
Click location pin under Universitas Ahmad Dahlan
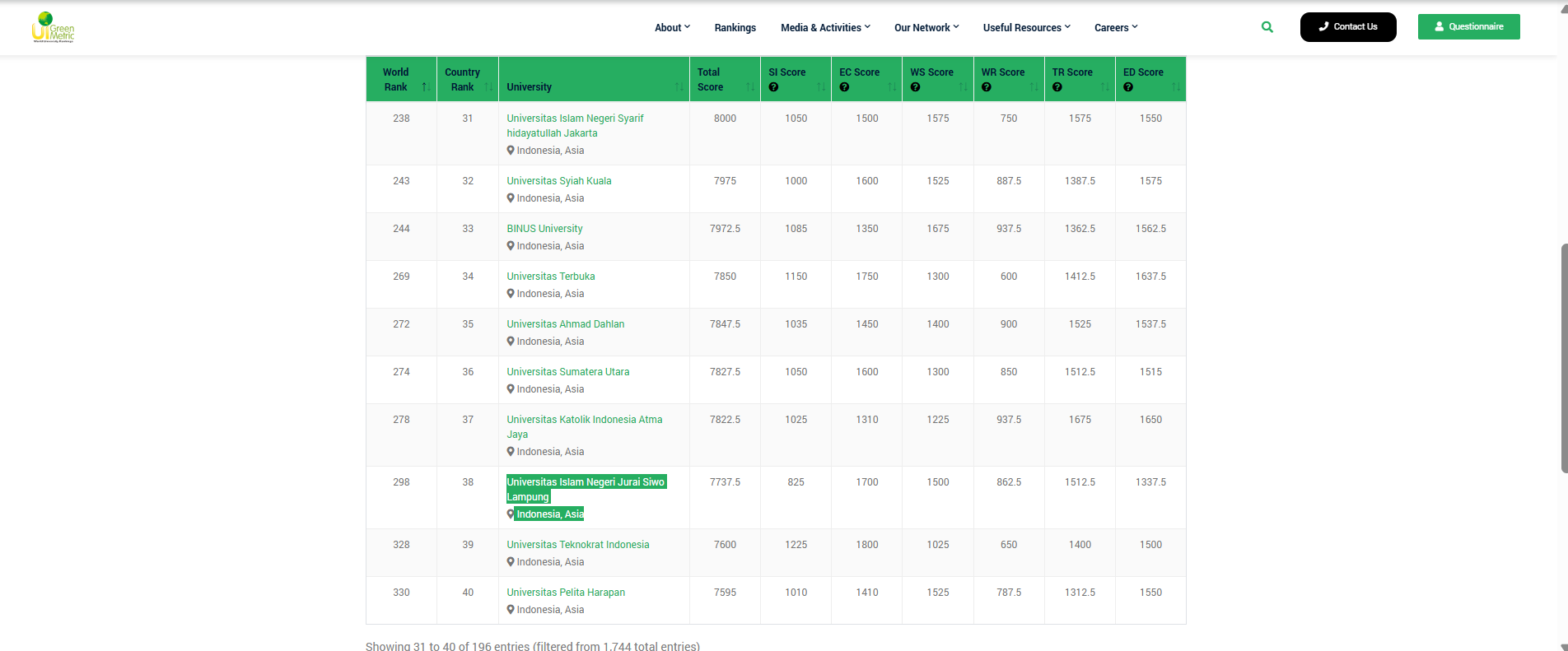[511, 342]
